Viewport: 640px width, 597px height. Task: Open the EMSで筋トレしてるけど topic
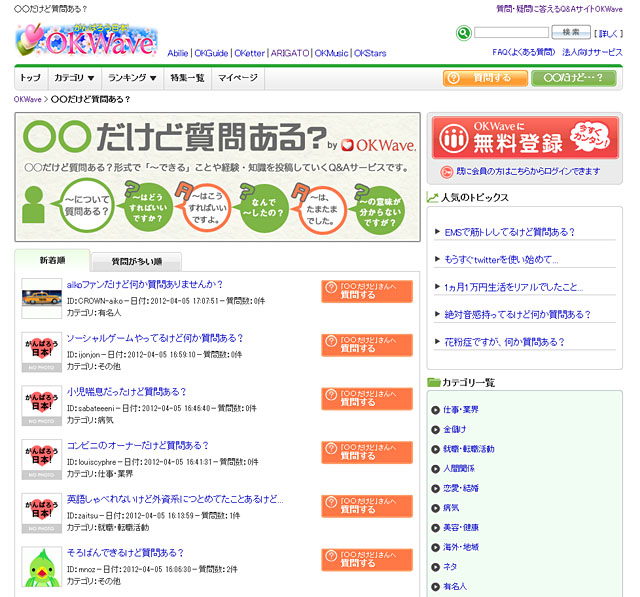509,232
